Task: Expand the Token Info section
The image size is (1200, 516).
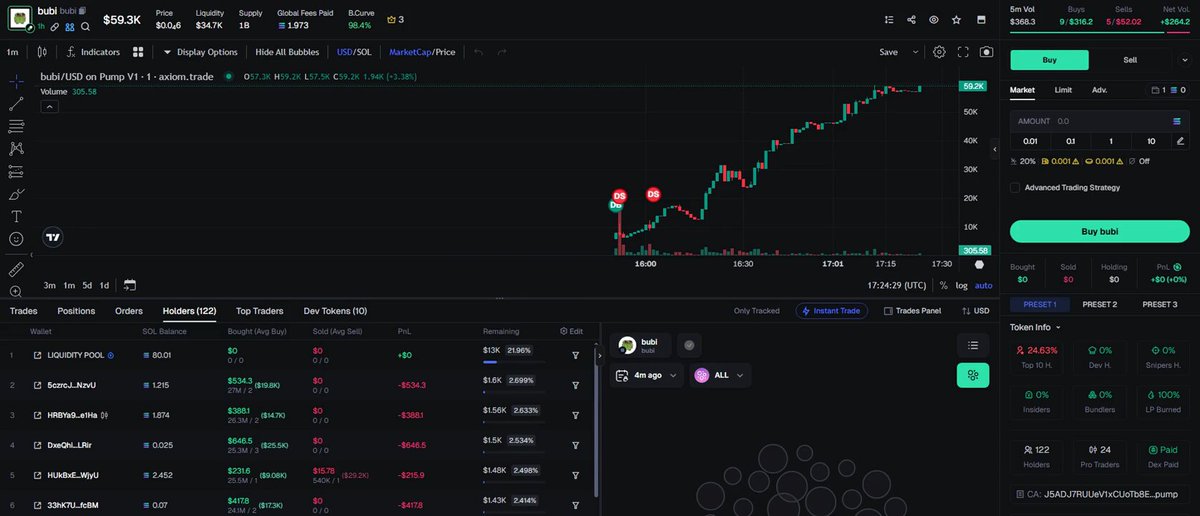Action: [1035, 327]
